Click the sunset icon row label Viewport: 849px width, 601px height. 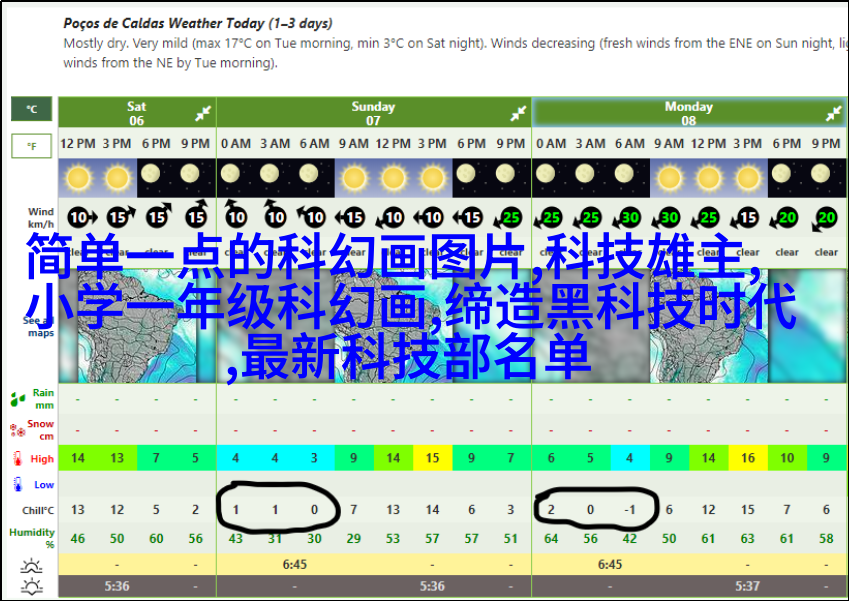point(31,587)
